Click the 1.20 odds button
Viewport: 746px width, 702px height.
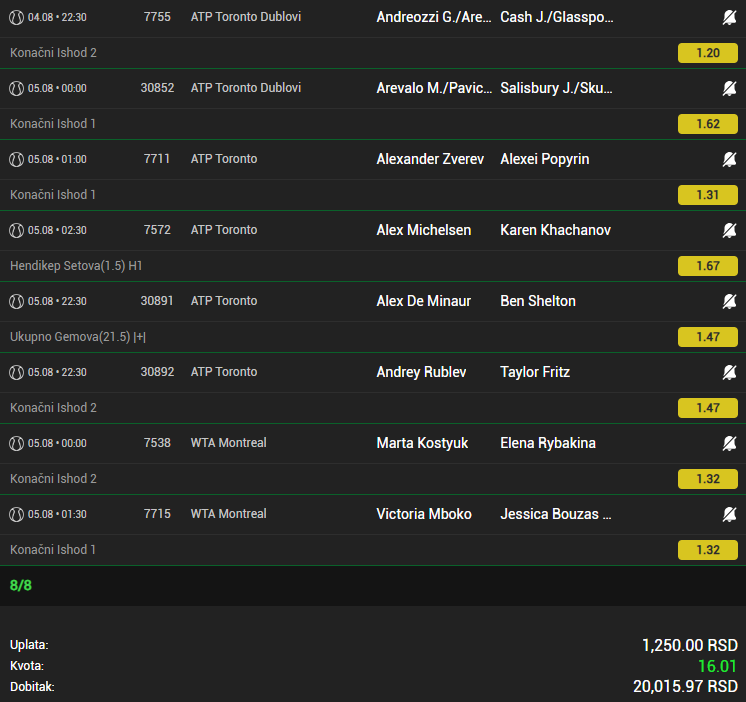[x=707, y=53]
